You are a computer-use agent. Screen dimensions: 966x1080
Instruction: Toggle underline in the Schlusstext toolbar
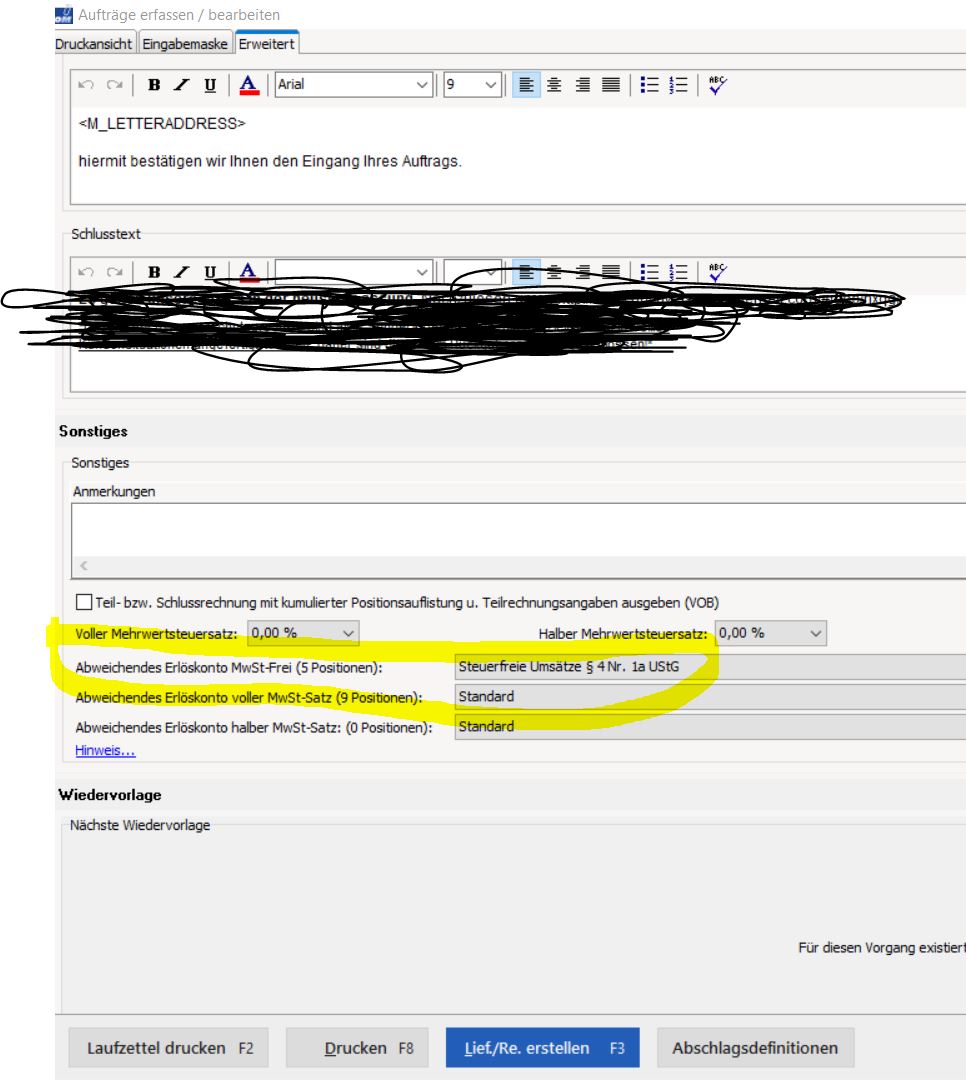pos(210,272)
